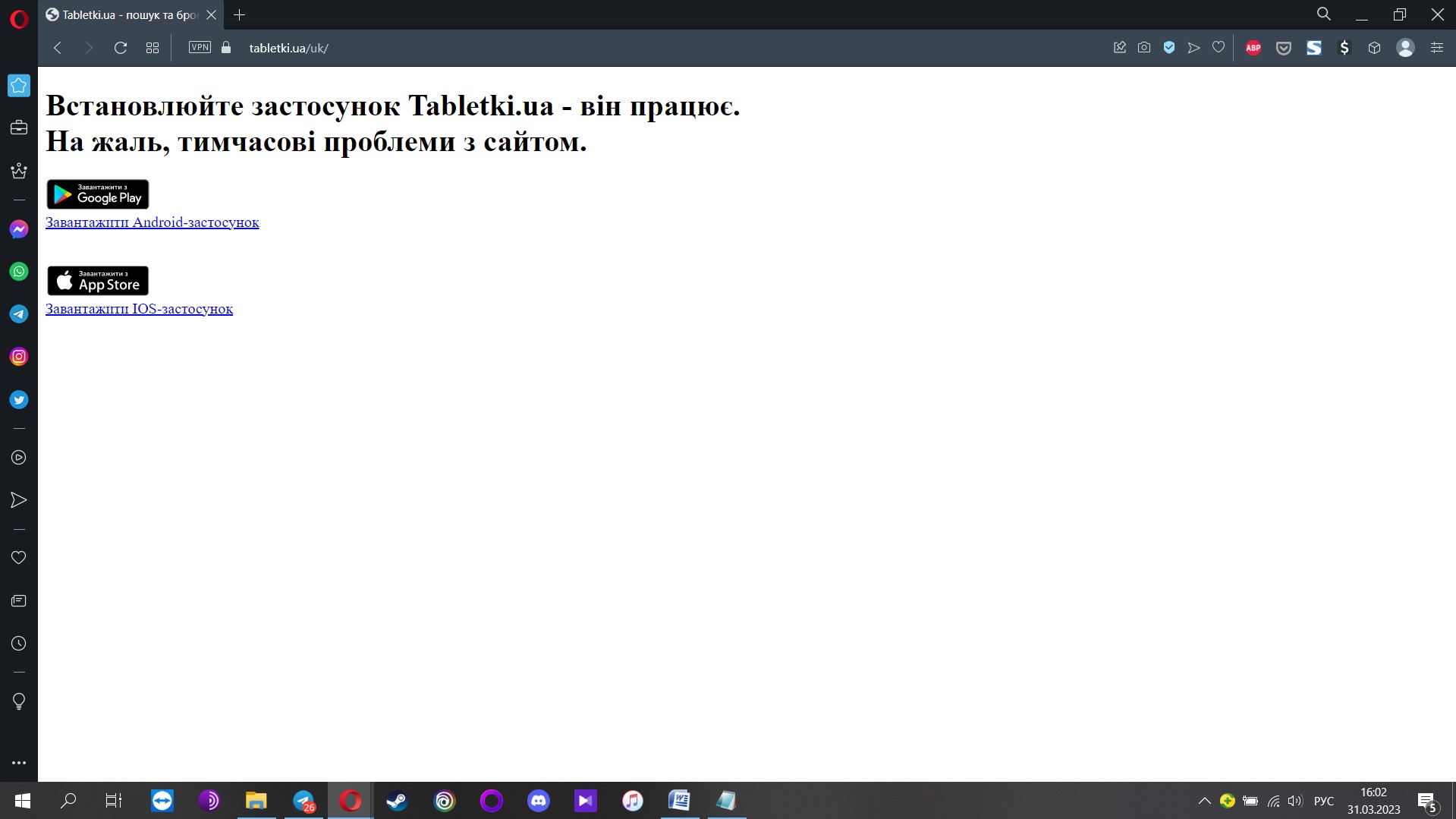
Task: Open the Player icon in sidebar
Action: [19, 458]
